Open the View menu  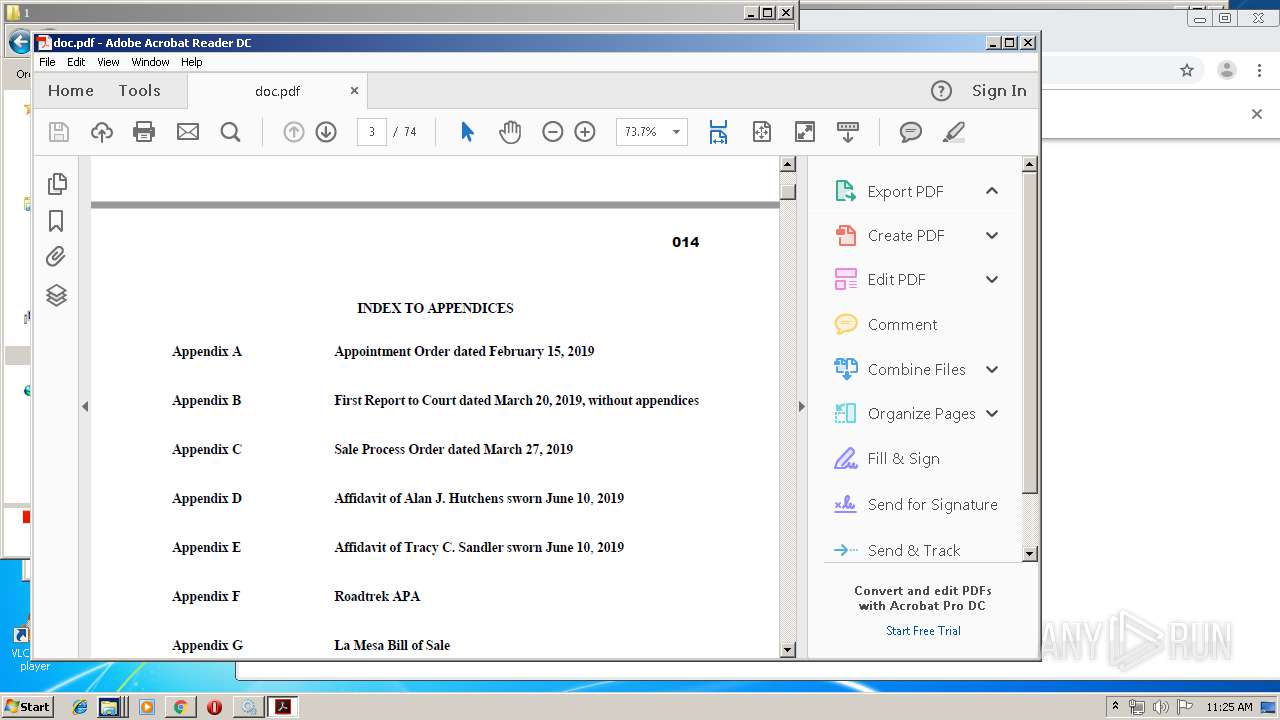pos(108,62)
